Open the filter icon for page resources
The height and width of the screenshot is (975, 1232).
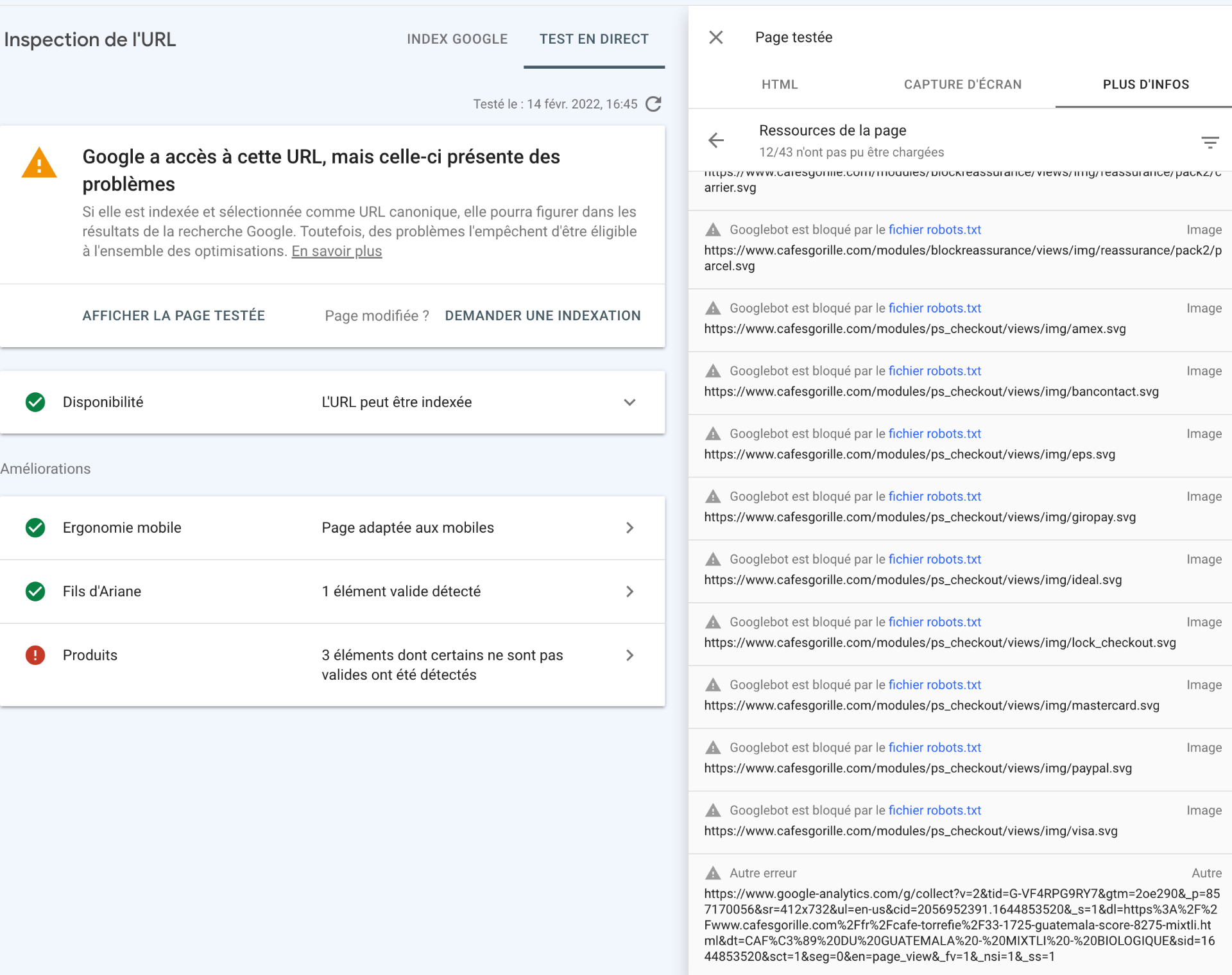point(1210,142)
